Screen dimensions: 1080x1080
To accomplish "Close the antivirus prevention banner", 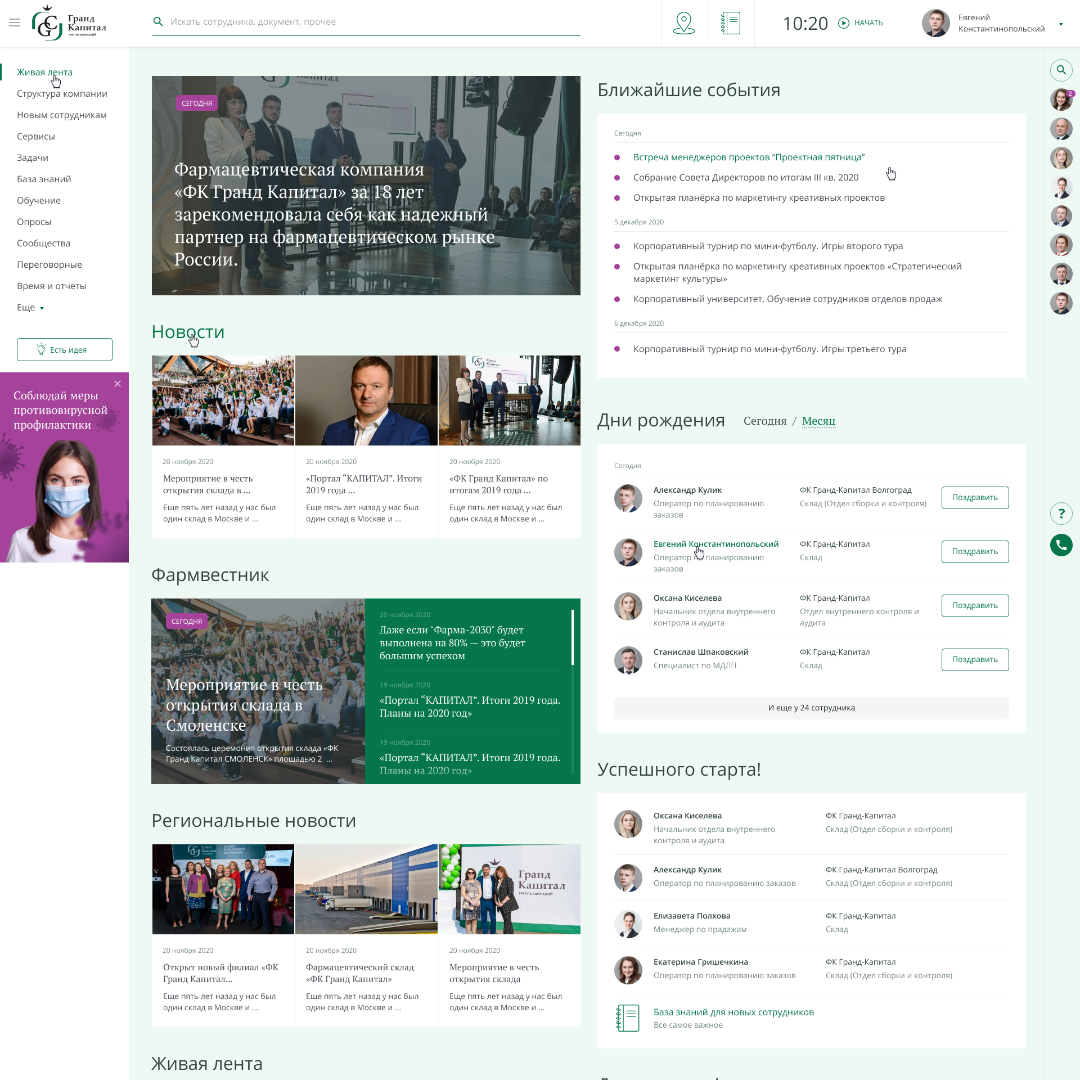I will (118, 384).
